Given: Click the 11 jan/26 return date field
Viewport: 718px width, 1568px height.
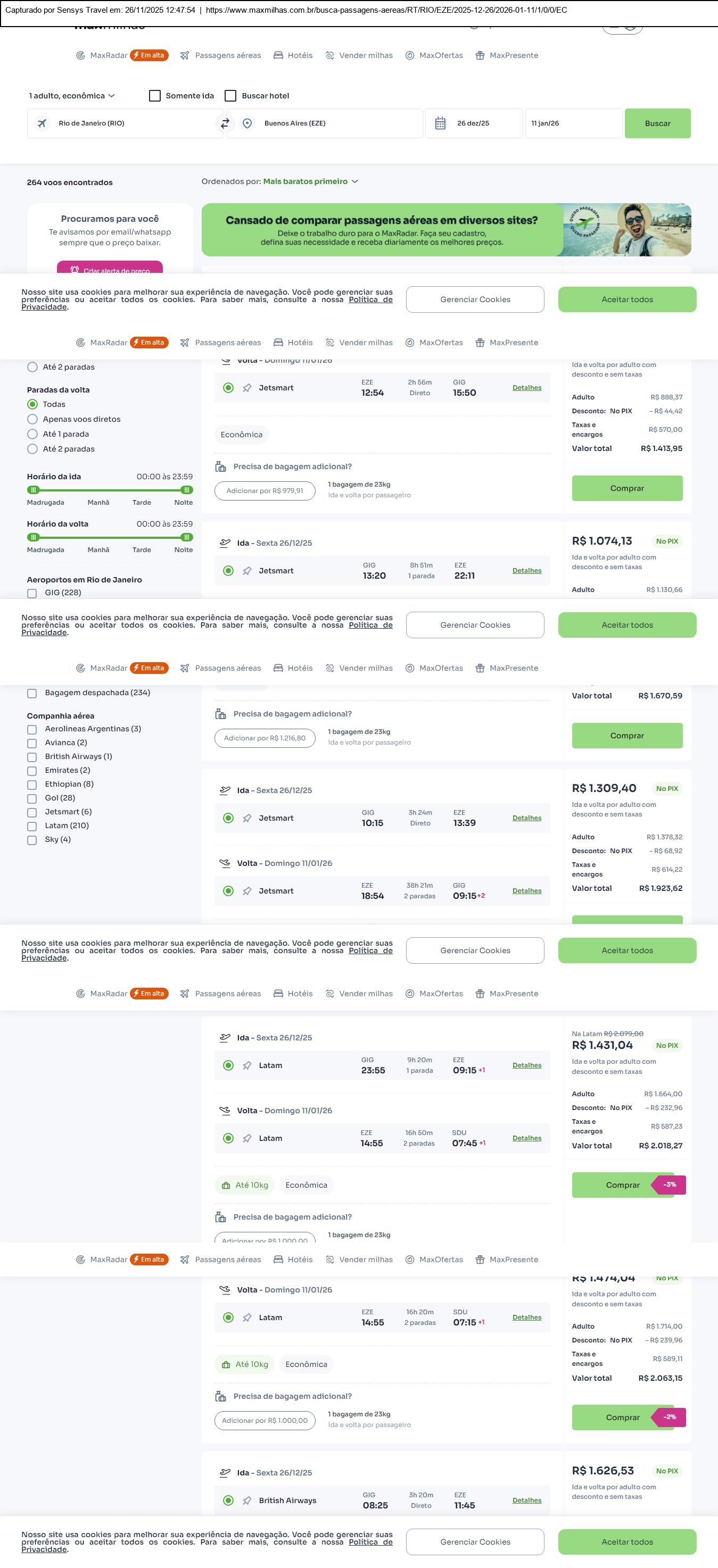Looking at the screenshot, I should (x=573, y=123).
